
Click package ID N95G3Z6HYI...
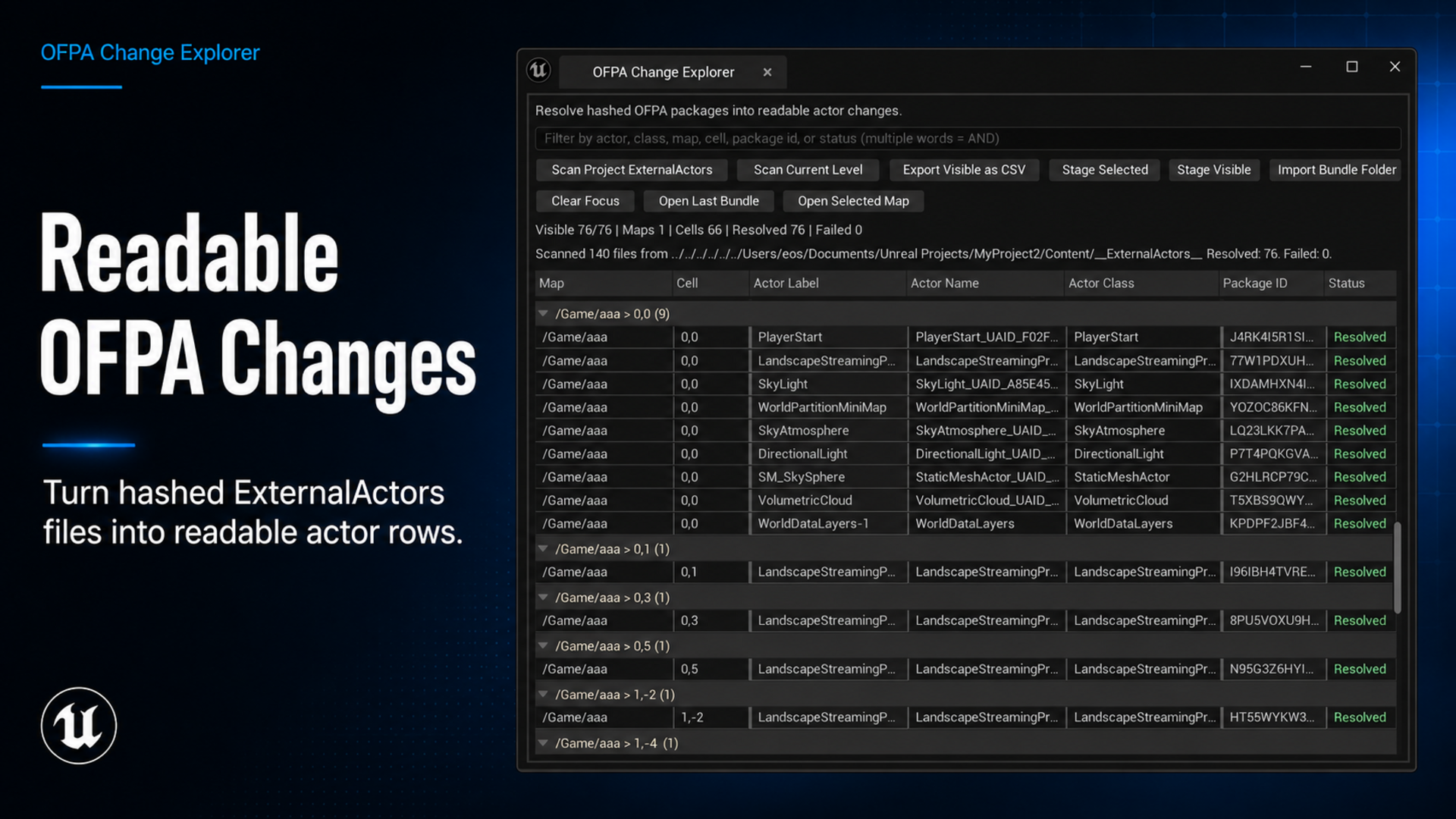coord(1273,669)
